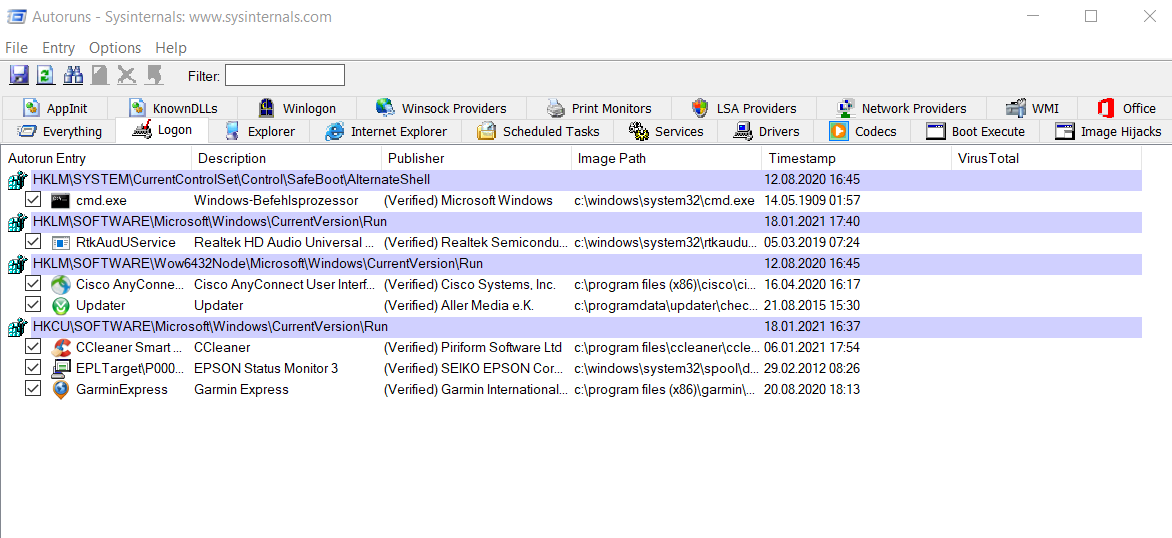Select the '(Verified) Aller Media e.K.' cell
The image size is (1172, 538).
(458, 306)
